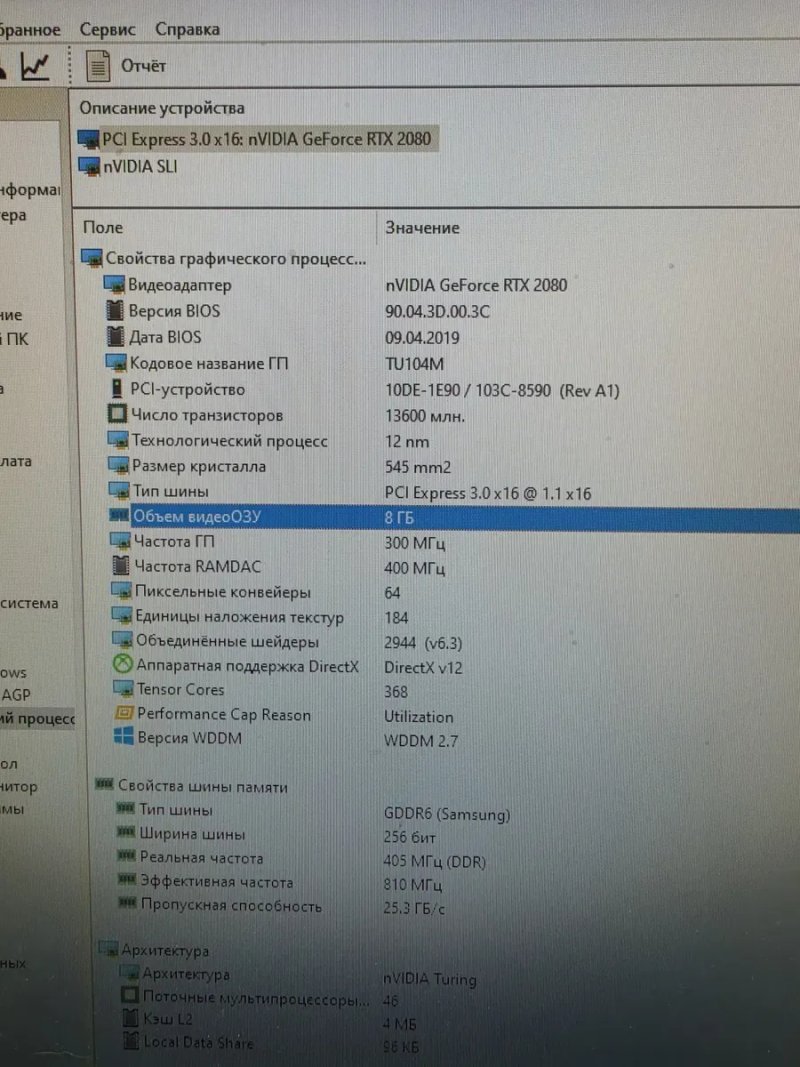Click the Поле column header
The width and height of the screenshot is (800, 1067).
[x=103, y=227]
